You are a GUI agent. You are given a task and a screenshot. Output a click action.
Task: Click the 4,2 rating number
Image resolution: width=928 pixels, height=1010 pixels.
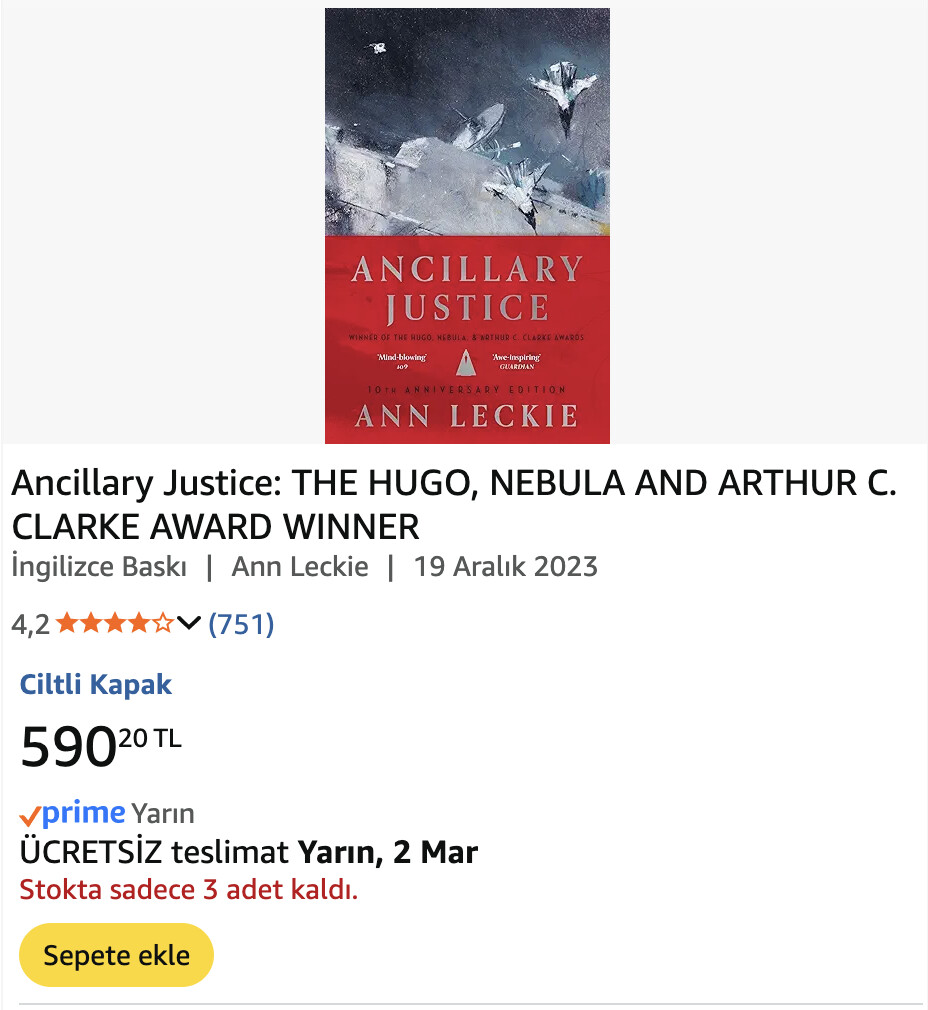[30, 625]
